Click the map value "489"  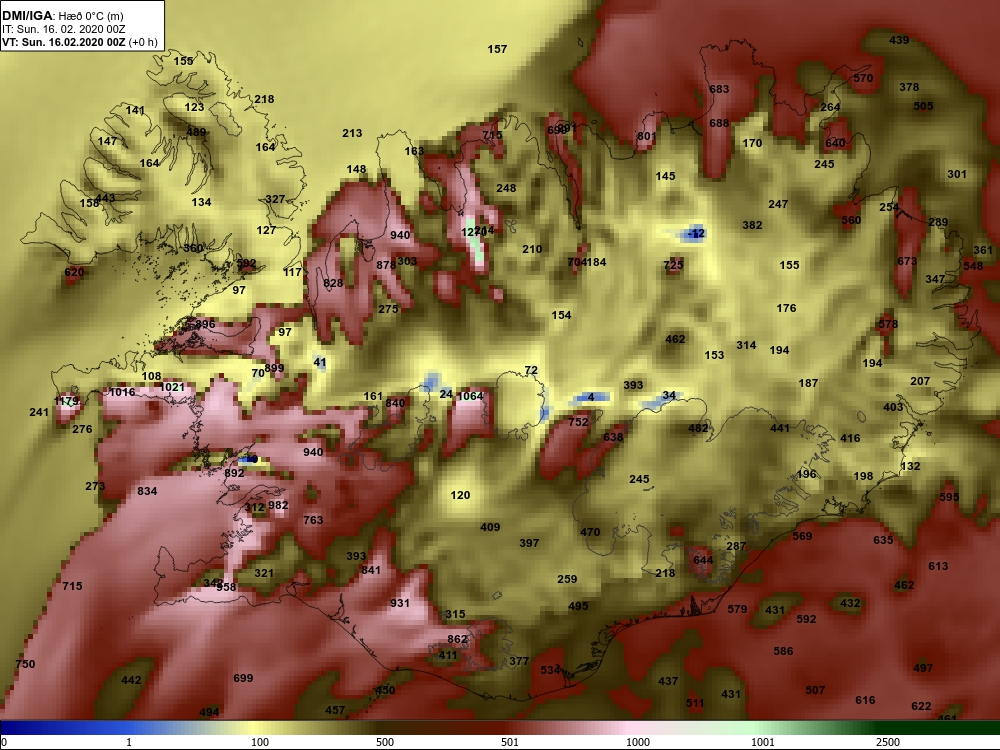(196, 132)
